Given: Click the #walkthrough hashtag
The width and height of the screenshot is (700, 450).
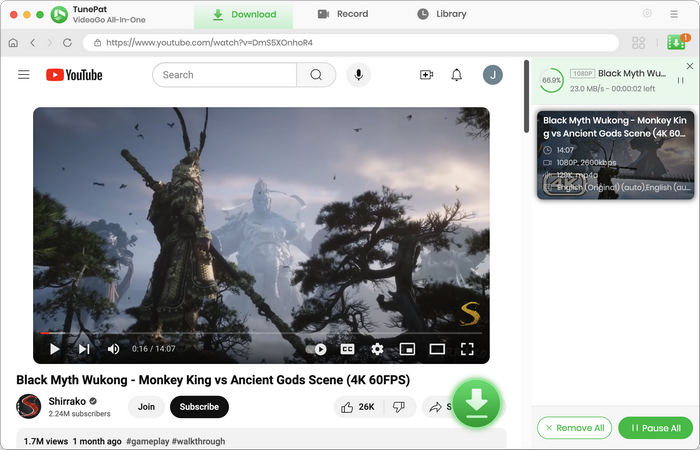Looking at the screenshot, I should 198,441.
